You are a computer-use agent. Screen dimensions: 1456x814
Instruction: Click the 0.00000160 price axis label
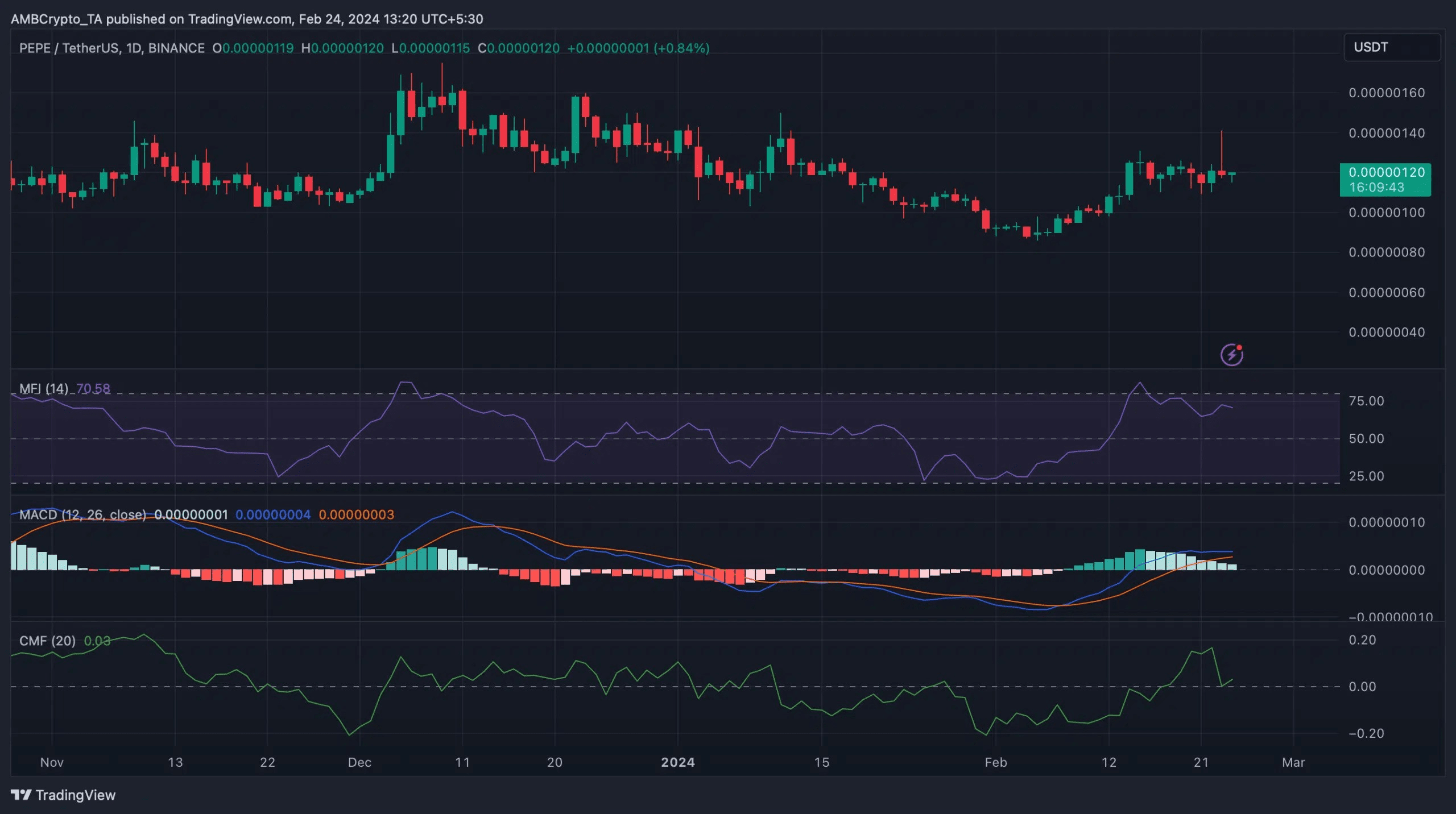(x=1386, y=93)
